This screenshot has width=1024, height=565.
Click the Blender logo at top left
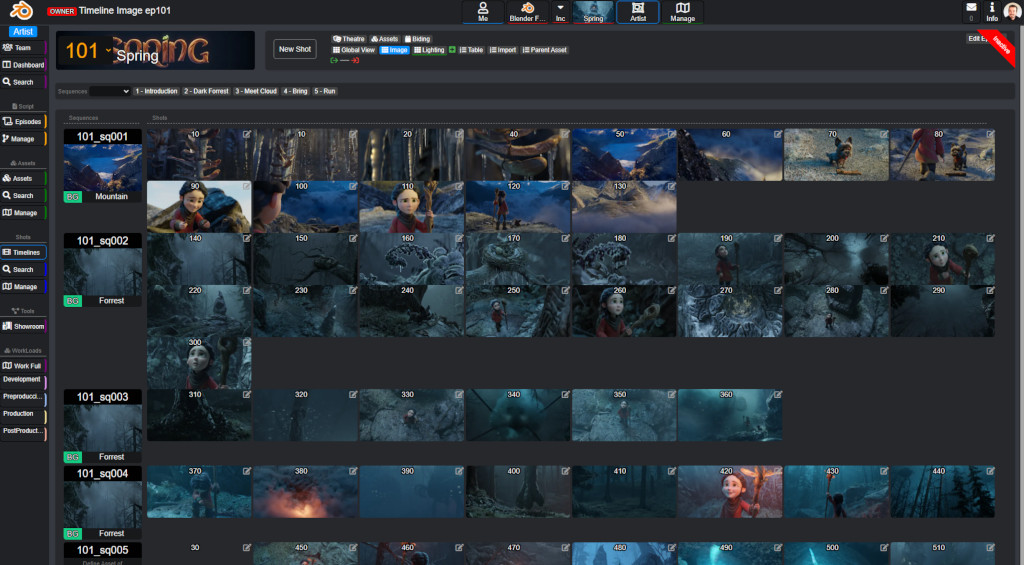(21, 10)
